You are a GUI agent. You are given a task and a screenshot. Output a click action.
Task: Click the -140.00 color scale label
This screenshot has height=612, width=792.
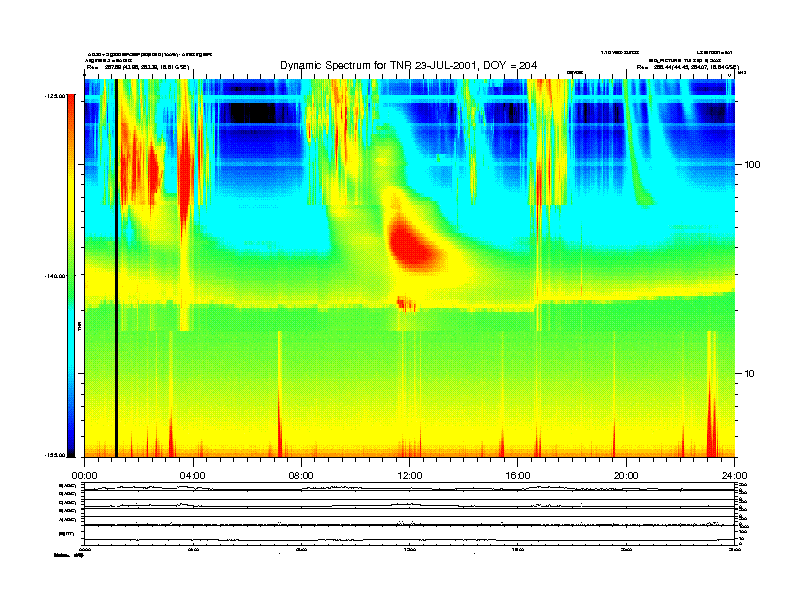(55, 276)
